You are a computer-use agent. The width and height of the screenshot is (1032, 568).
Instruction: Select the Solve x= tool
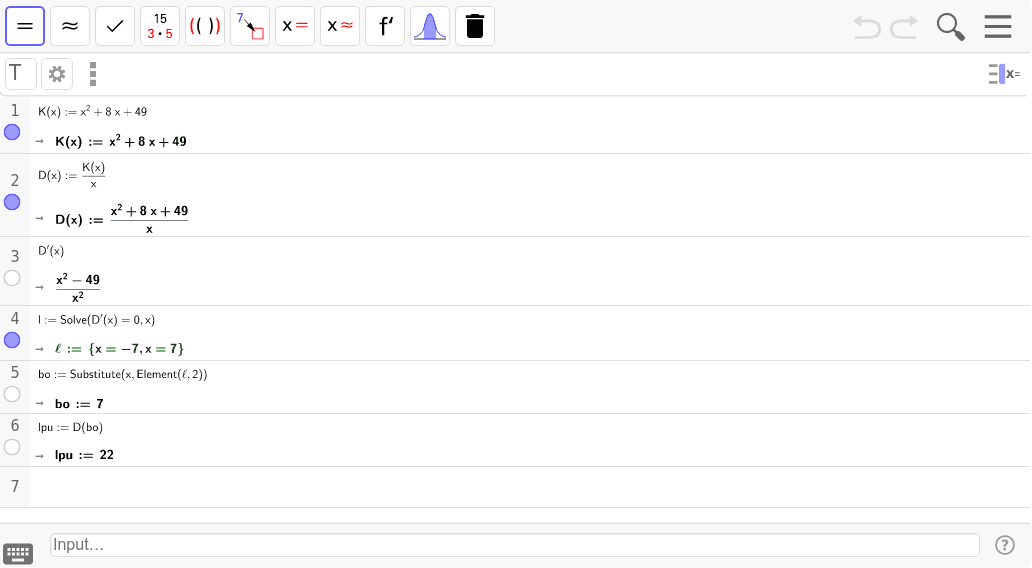click(295, 26)
